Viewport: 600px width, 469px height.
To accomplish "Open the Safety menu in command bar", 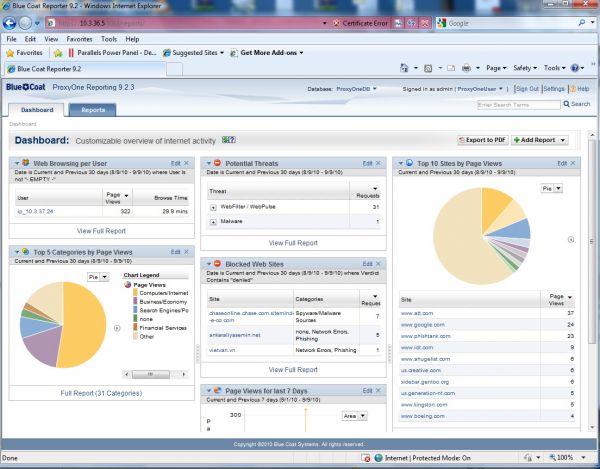I will click(525, 68).
